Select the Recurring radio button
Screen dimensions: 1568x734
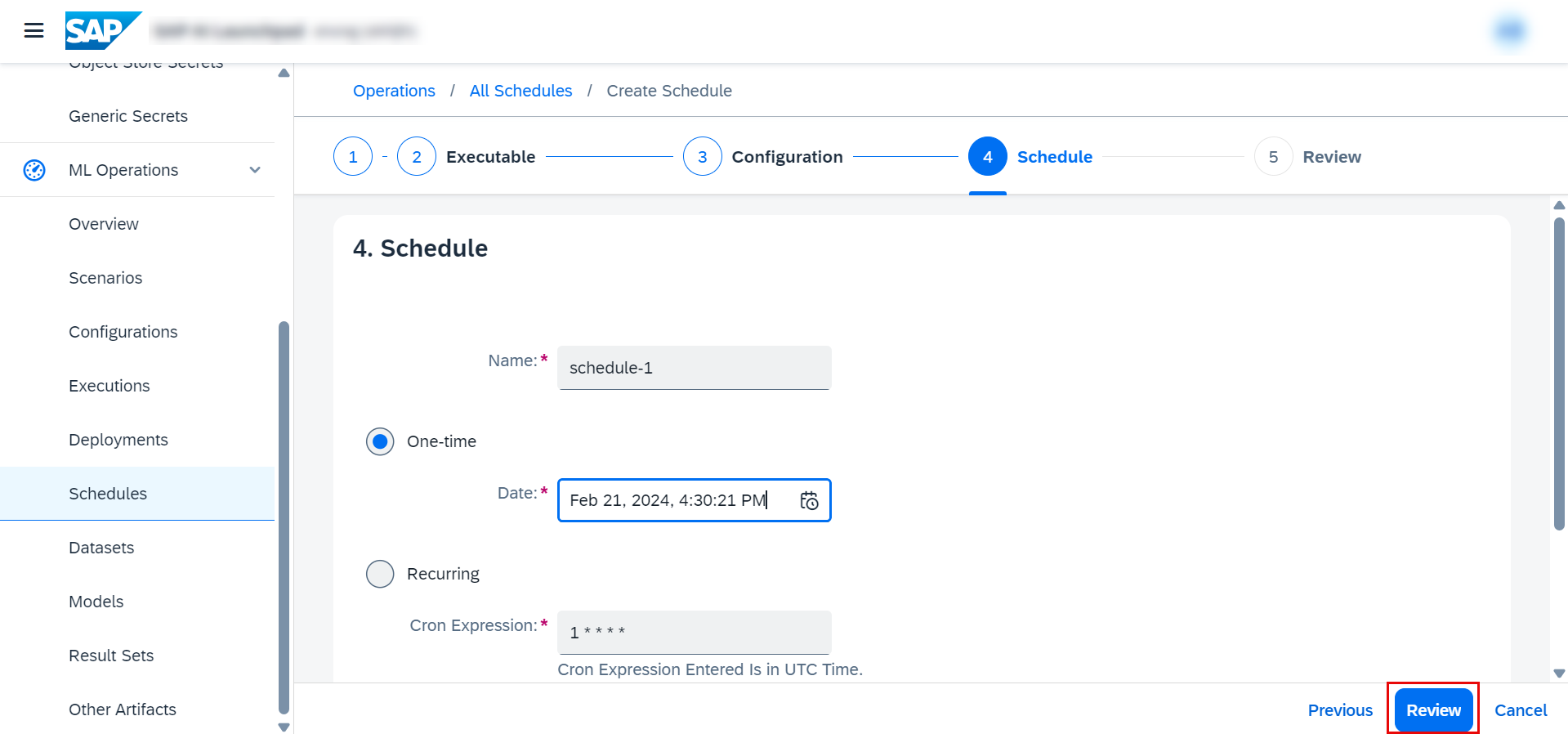pos(380,574)
